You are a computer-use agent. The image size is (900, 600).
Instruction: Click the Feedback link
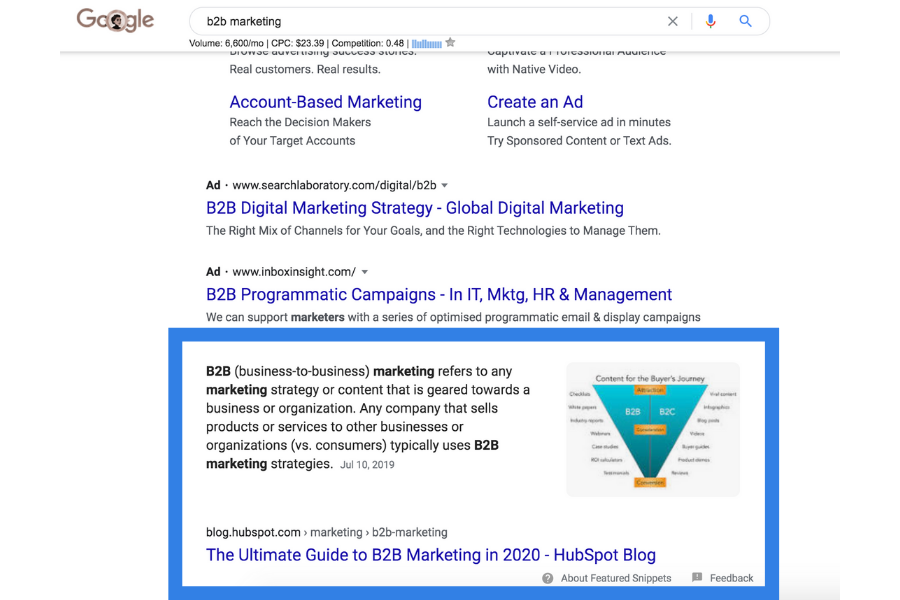click(x=731, y=578)
